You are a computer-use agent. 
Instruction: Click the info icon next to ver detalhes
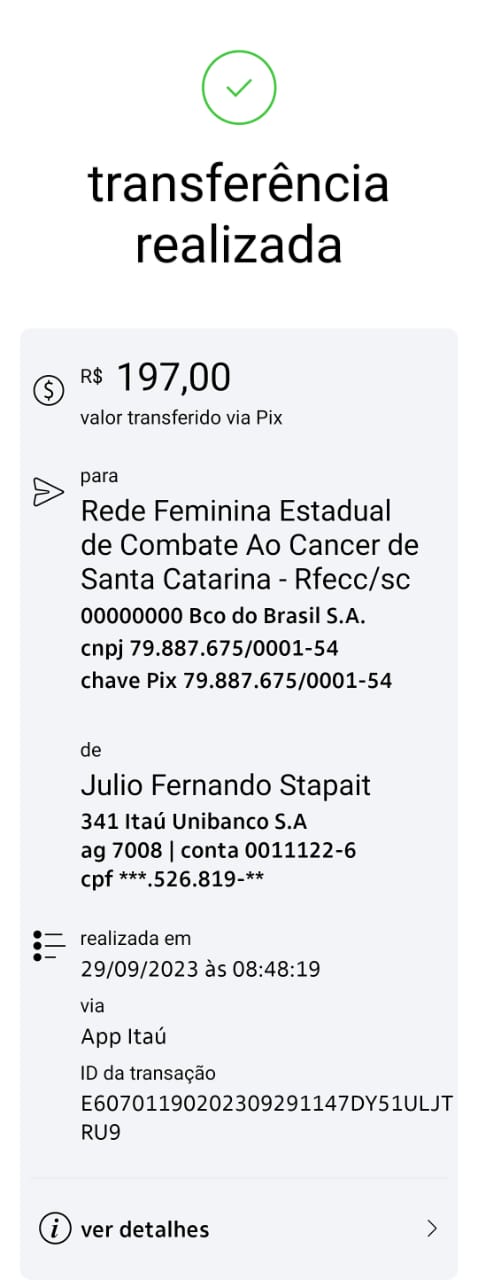point(54,1228)
